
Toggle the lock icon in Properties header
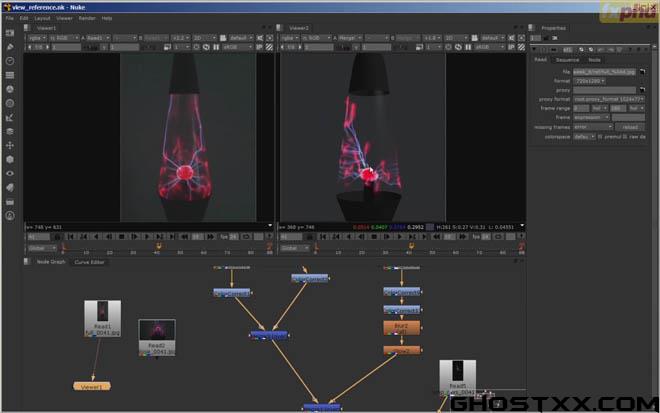546,38
